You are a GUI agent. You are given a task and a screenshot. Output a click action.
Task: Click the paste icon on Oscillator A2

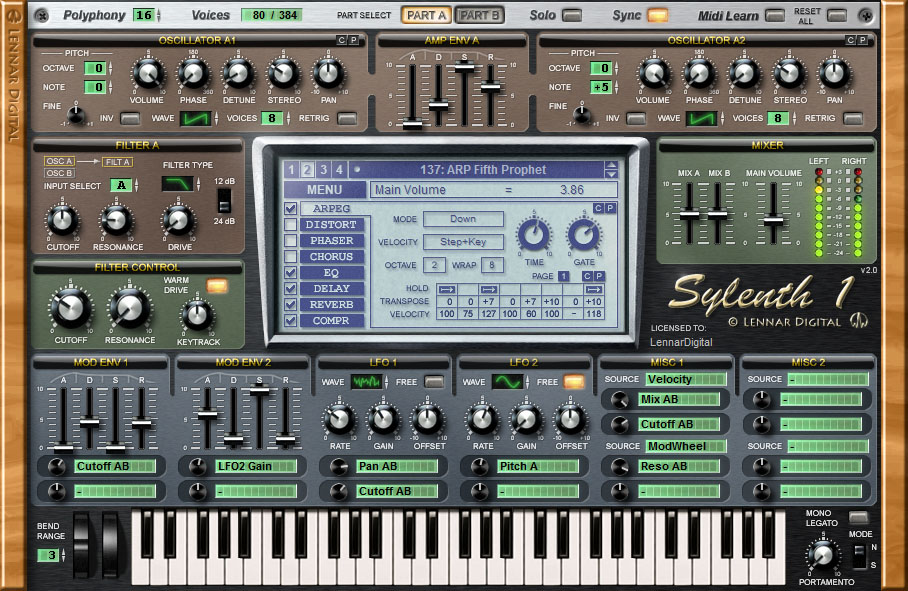[862, 40]
